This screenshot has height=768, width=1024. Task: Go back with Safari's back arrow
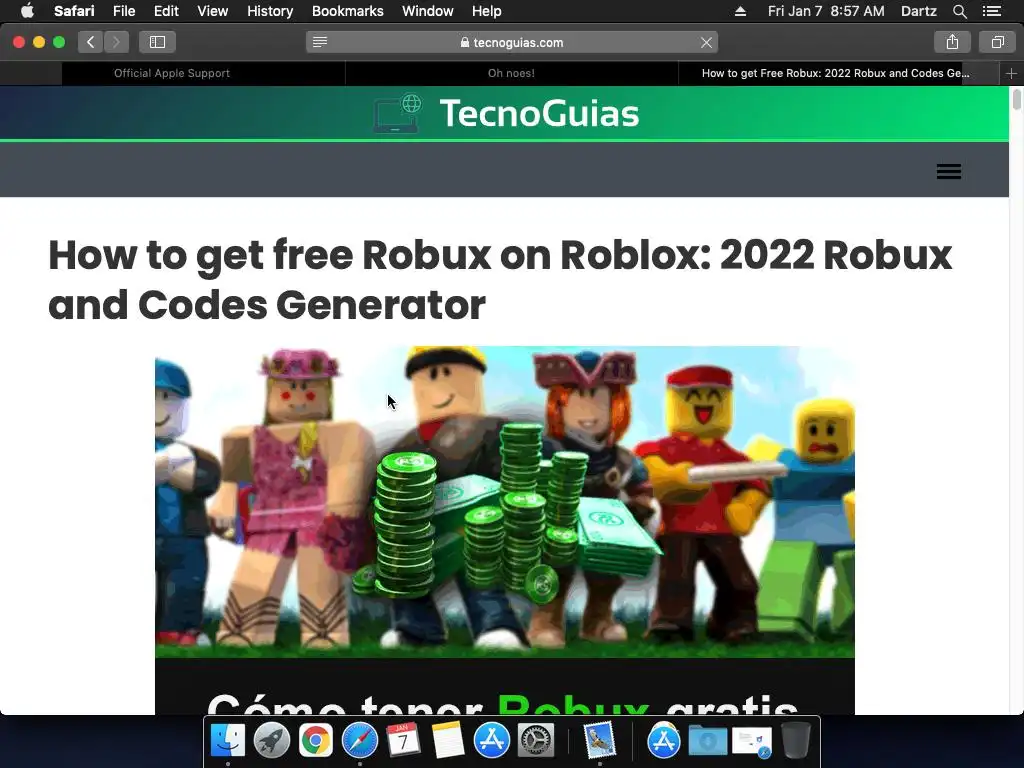pyautogui.click(x=91, y=42)
